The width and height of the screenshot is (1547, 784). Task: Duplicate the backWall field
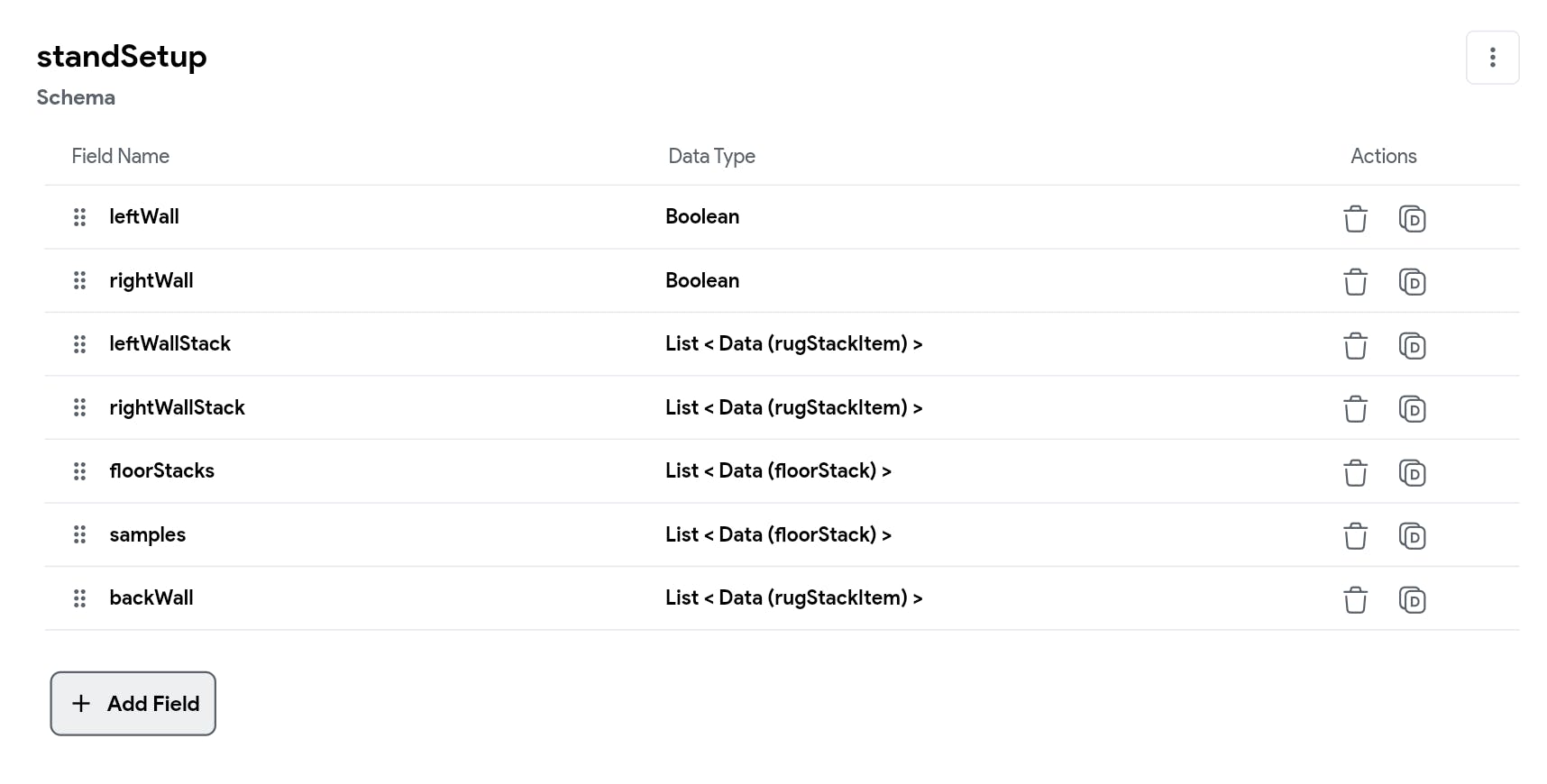(x=1412, y=600)
